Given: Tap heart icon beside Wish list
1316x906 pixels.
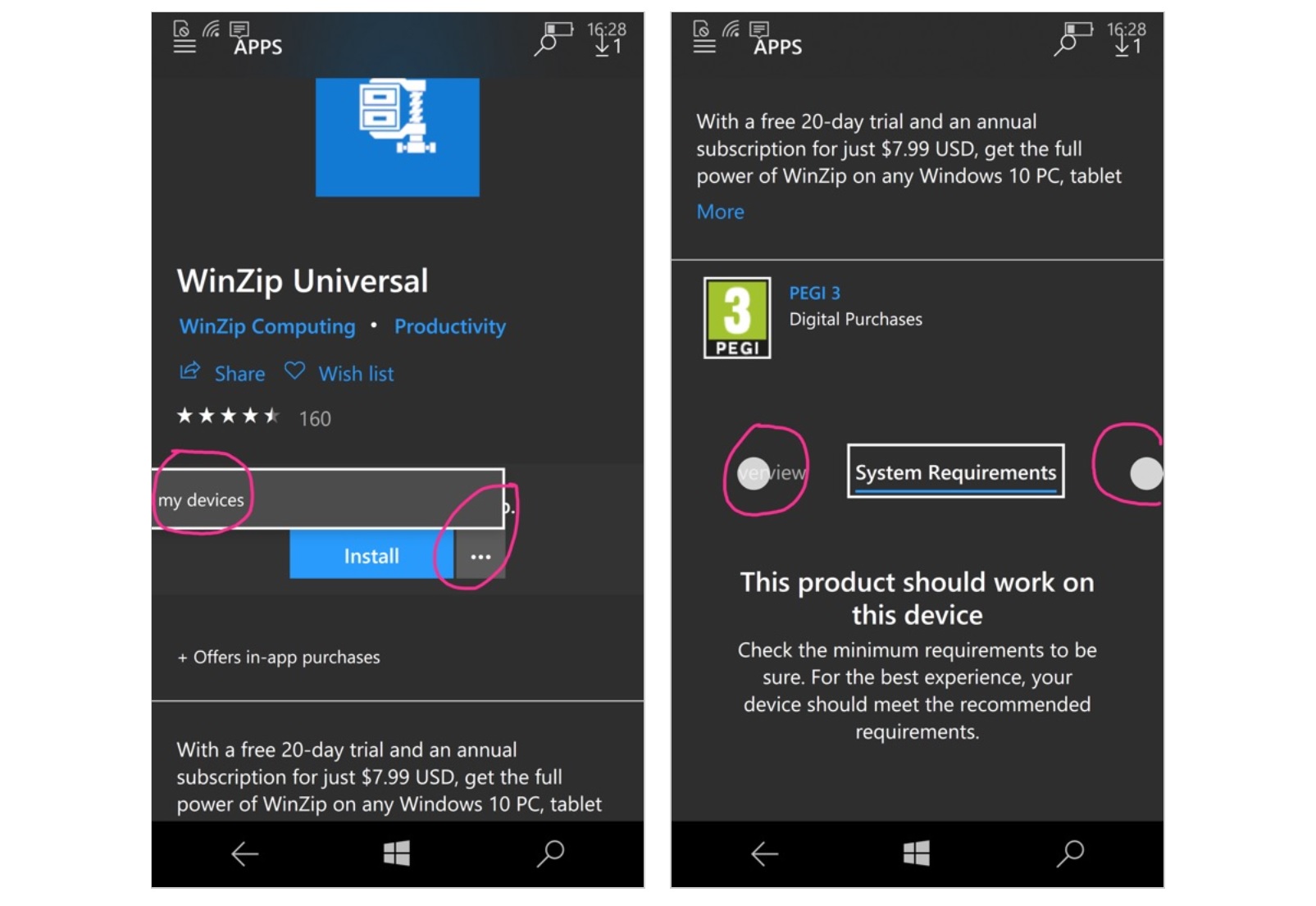Looking at the screenshot, I should (294, 371).
